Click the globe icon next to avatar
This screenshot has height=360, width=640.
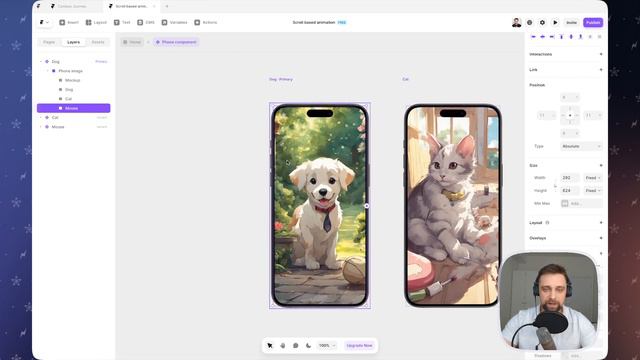tap(529, 22)
